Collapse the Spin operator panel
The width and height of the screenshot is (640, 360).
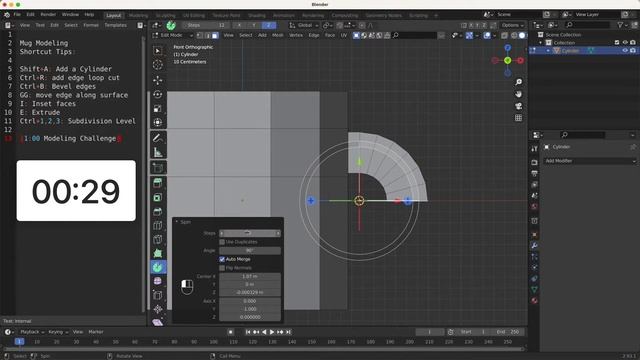(x=177, y=222)
